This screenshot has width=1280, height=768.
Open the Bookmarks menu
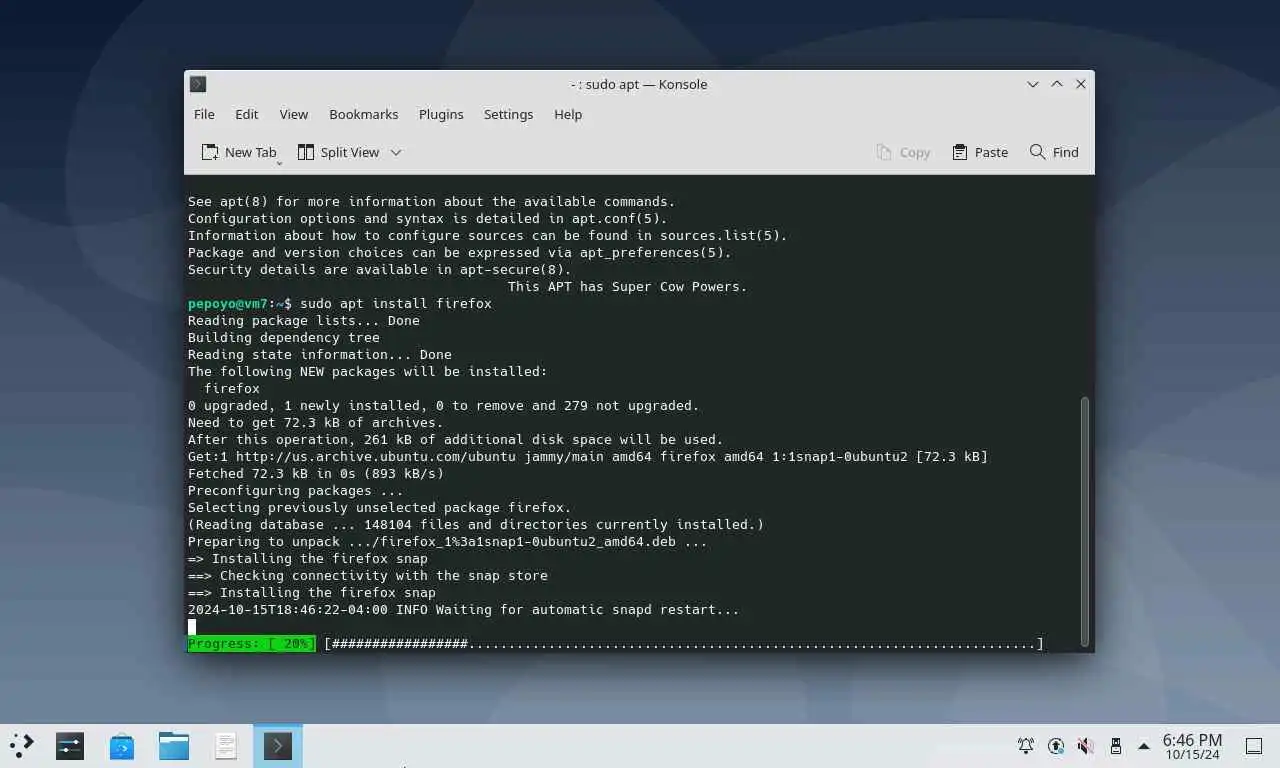tap(364, 114)
